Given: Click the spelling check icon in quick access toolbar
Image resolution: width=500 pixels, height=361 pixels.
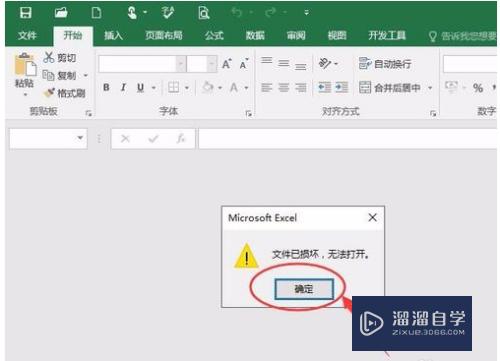Looking at the screenshot, I should (x=168, y=13).
